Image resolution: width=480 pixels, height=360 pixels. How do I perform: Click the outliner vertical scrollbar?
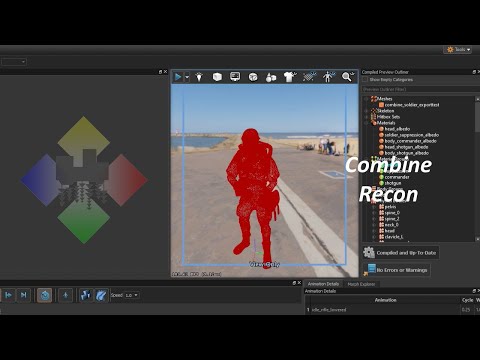tap(477, 117)
